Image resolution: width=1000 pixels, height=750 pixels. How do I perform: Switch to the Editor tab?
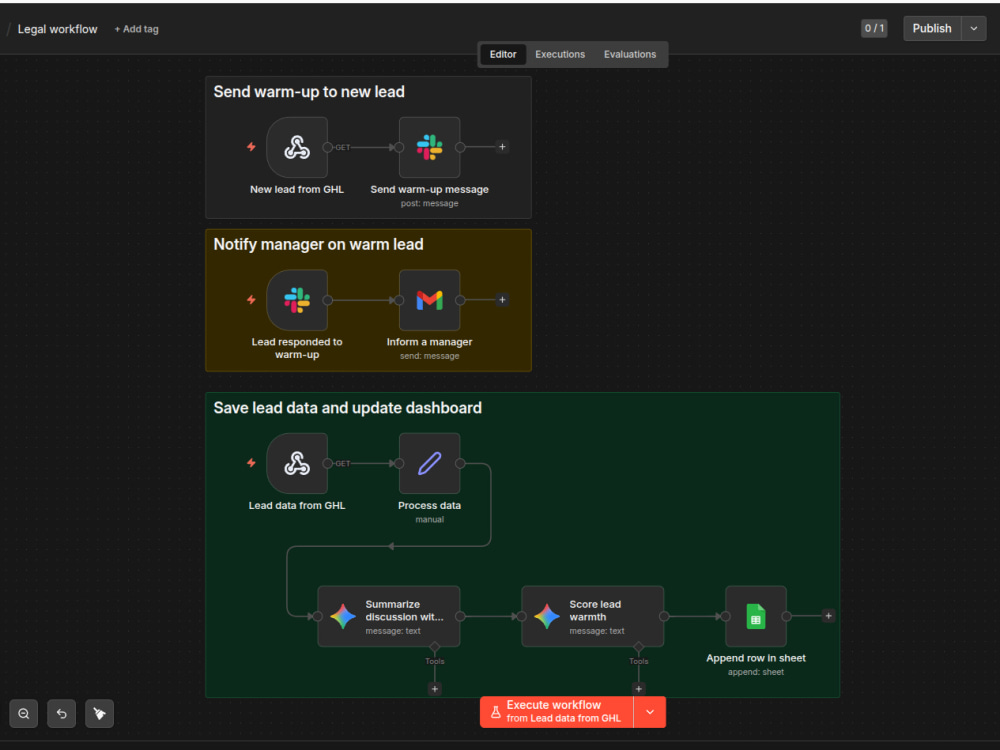point(503,54)
